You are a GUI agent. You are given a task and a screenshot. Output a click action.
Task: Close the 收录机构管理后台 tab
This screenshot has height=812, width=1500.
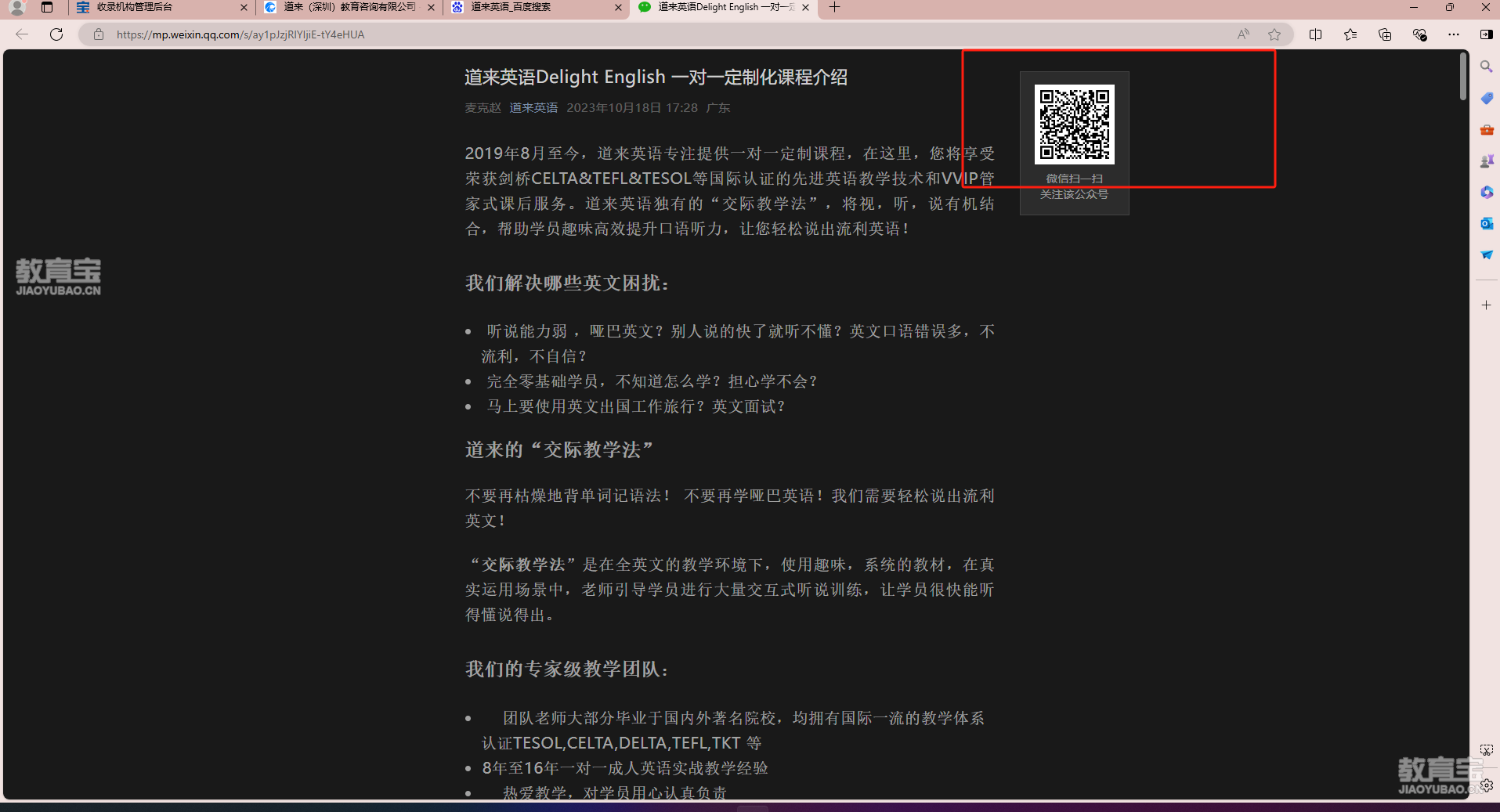[x=244, y=7]
